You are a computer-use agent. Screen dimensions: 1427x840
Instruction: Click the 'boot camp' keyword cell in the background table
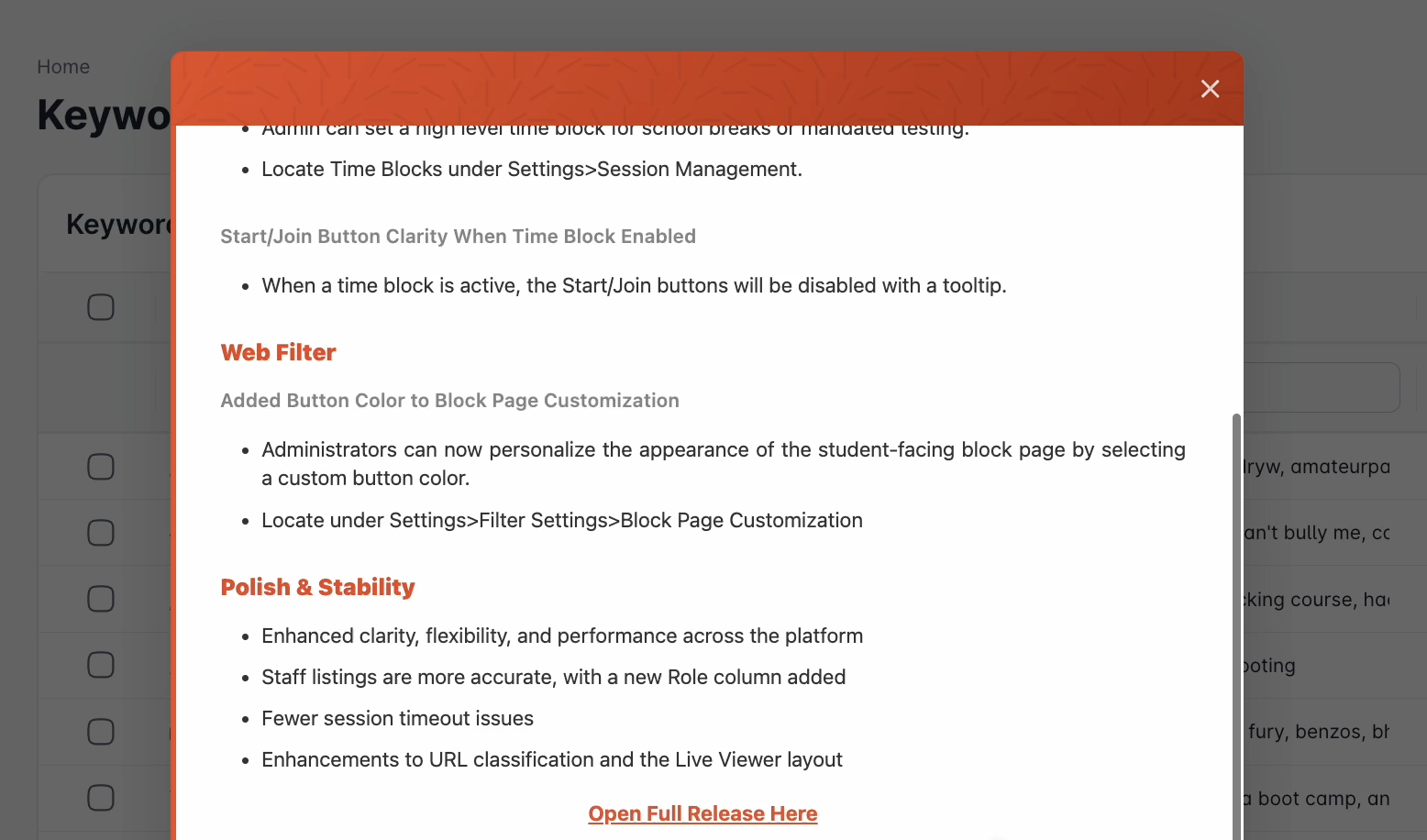1317,799
